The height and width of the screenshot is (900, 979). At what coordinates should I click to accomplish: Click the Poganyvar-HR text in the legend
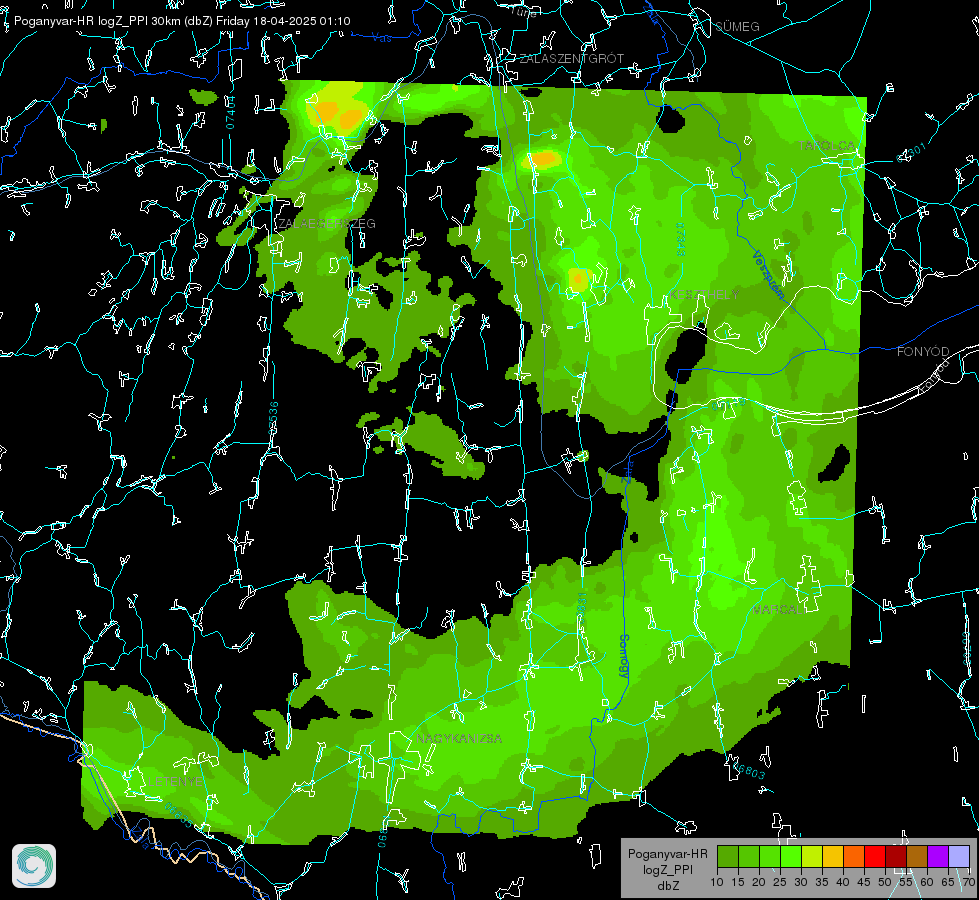coord(667,854)
